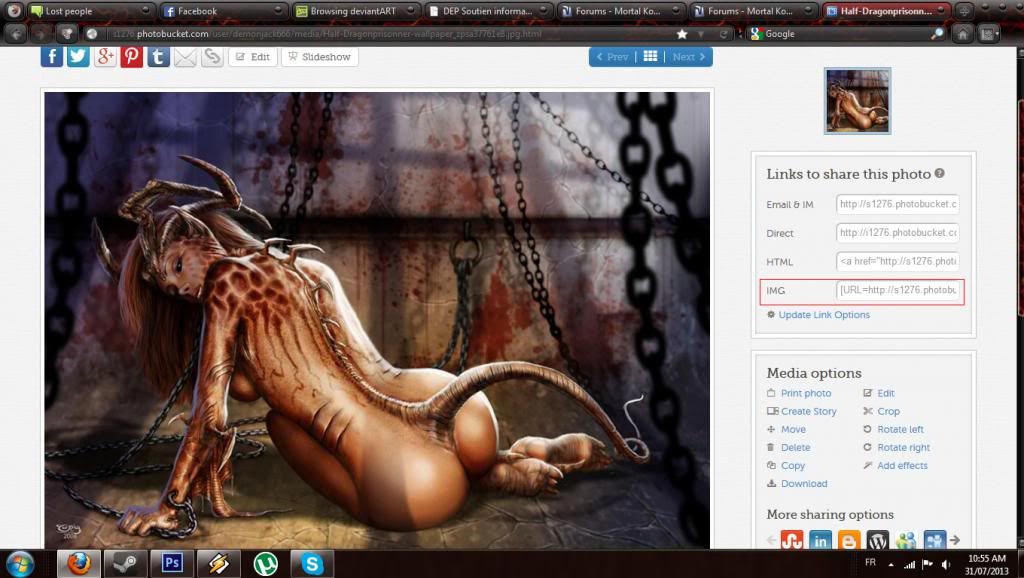Select the Direct link field
The width and height of the screenshot is (1024, 578).
coord(897,233)
